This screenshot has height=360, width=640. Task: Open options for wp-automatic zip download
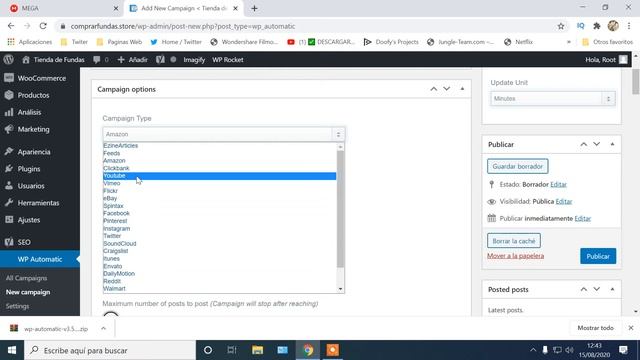tap(103, 328)
